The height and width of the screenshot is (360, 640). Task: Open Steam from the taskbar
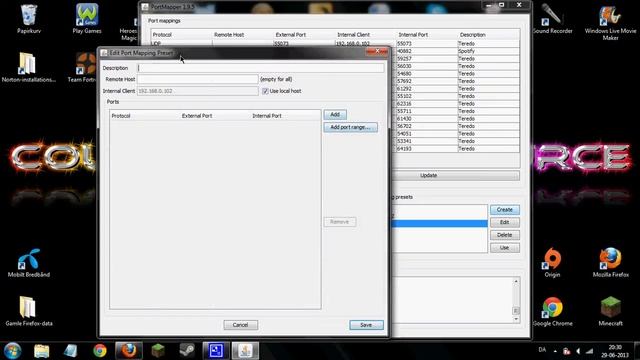(187, 351)
